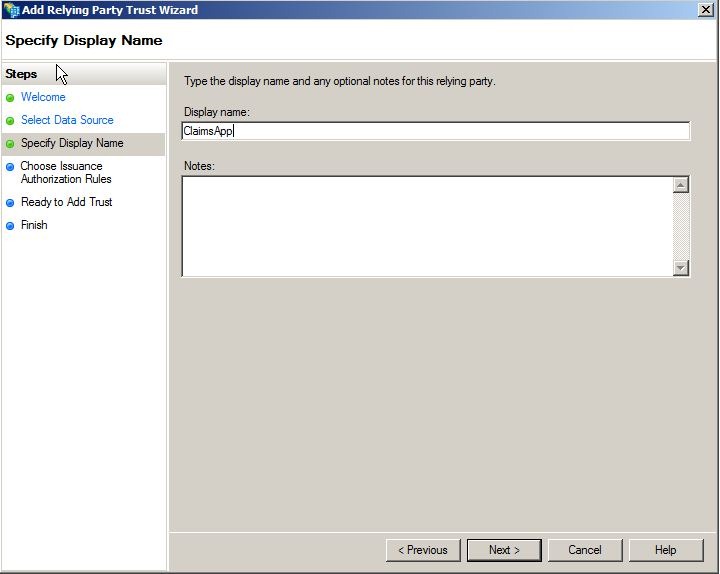Screen dimensions: 720x574
Task: Focus the Display name text field
Action: (435, 131)
